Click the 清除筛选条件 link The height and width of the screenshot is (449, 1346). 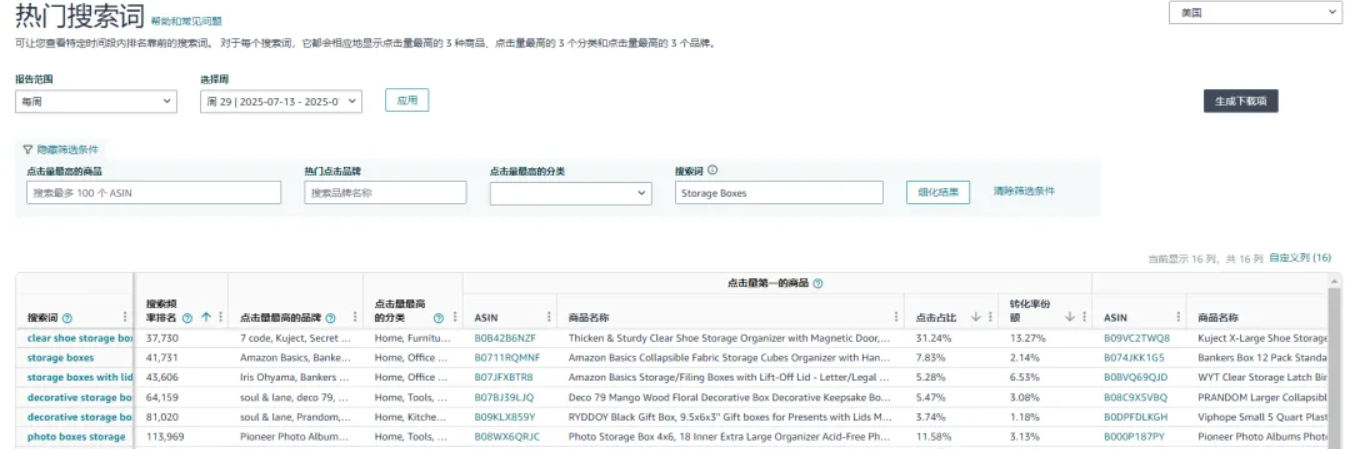click(x=1024, y=191)
